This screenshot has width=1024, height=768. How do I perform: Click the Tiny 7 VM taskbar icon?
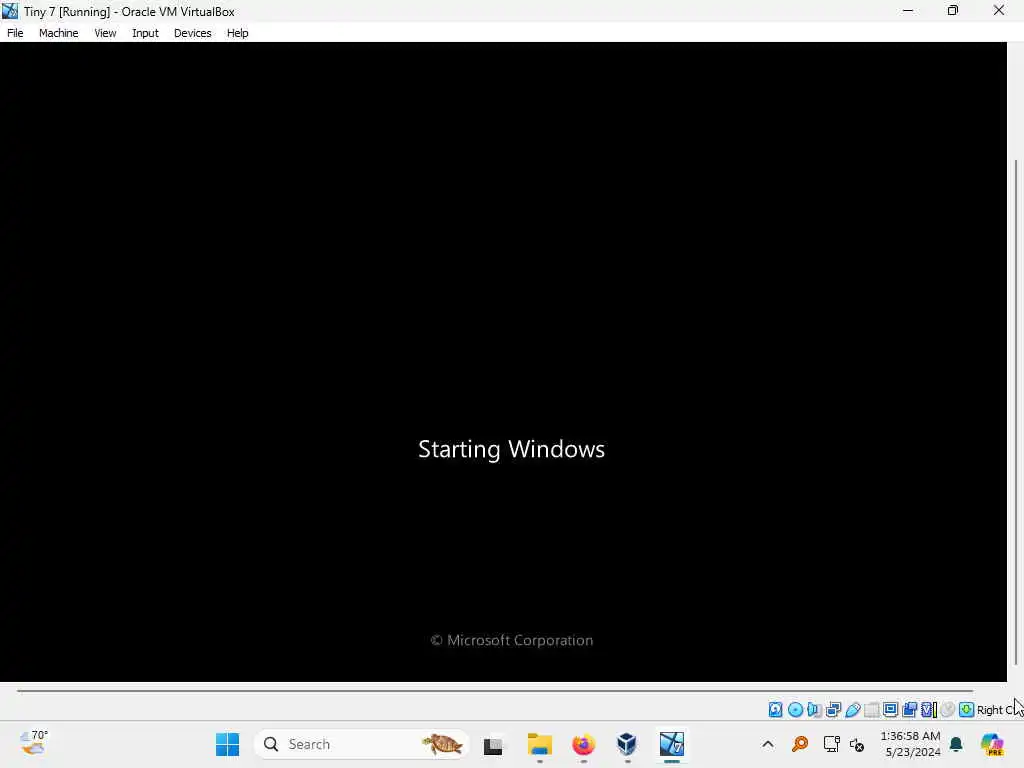tap(671, 744)
